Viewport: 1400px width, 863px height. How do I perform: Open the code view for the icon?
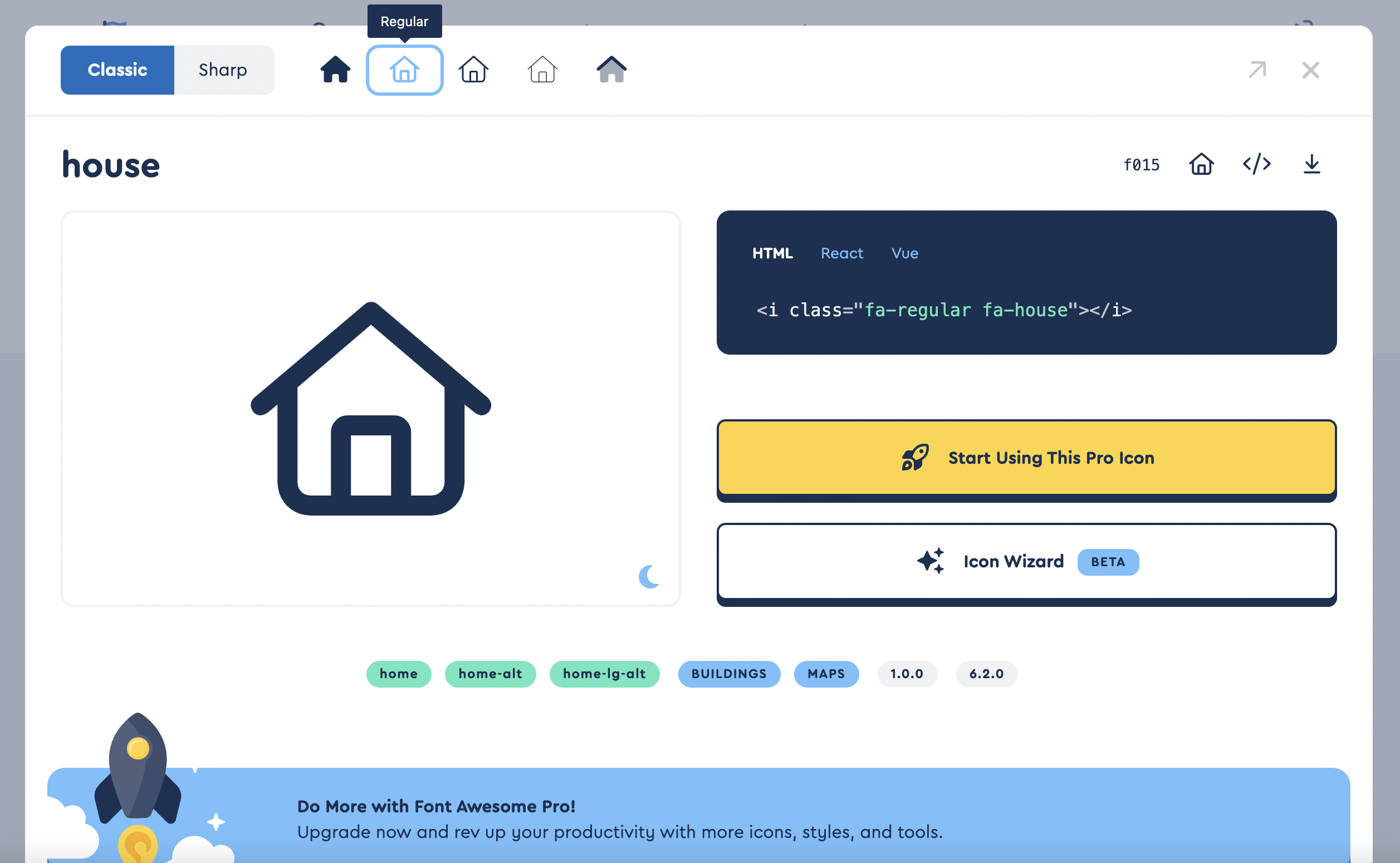click(x=1257, y=164)
